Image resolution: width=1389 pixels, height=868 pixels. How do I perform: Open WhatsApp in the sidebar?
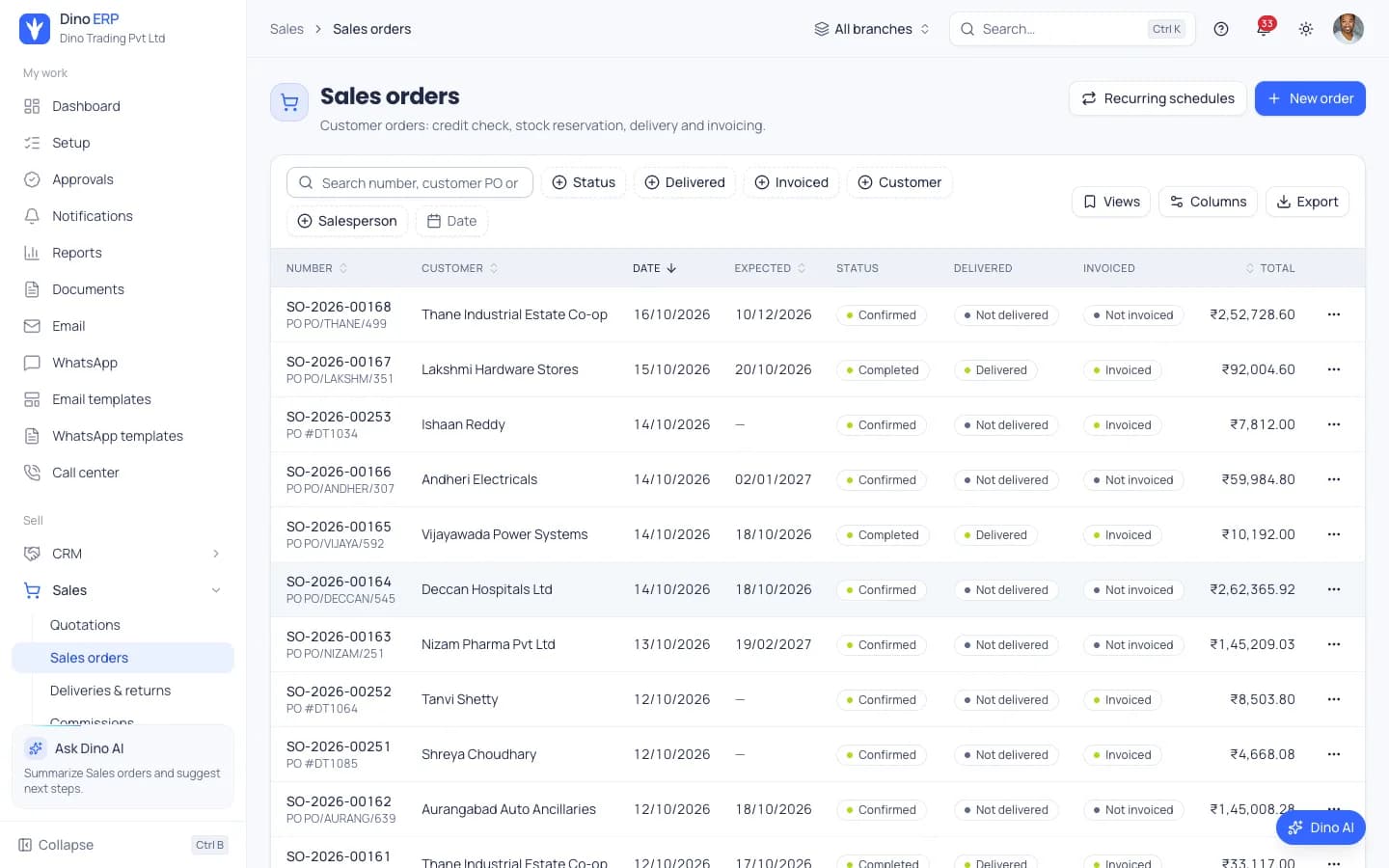click(123, 363)
